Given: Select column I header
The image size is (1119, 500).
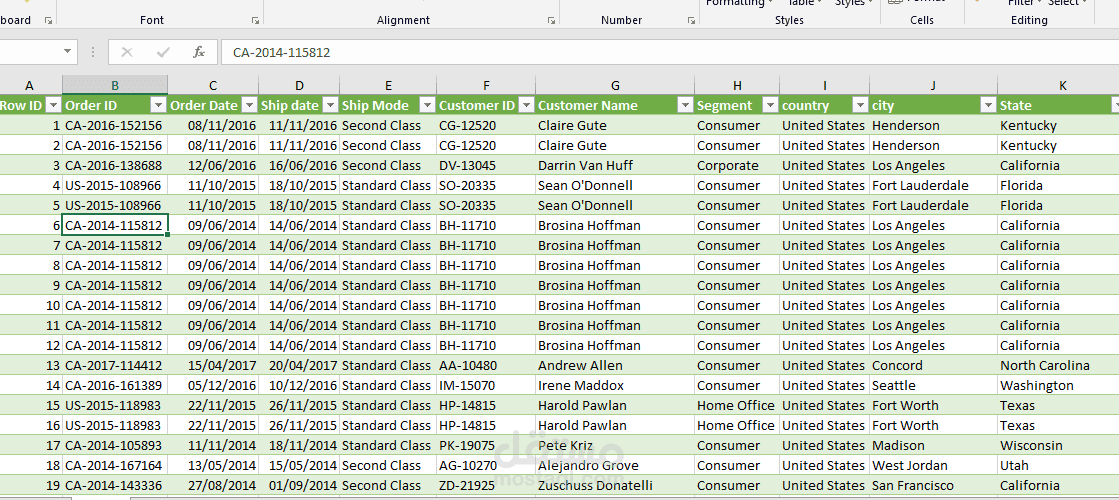Looking at the screenshot, I should pos(824,85).
